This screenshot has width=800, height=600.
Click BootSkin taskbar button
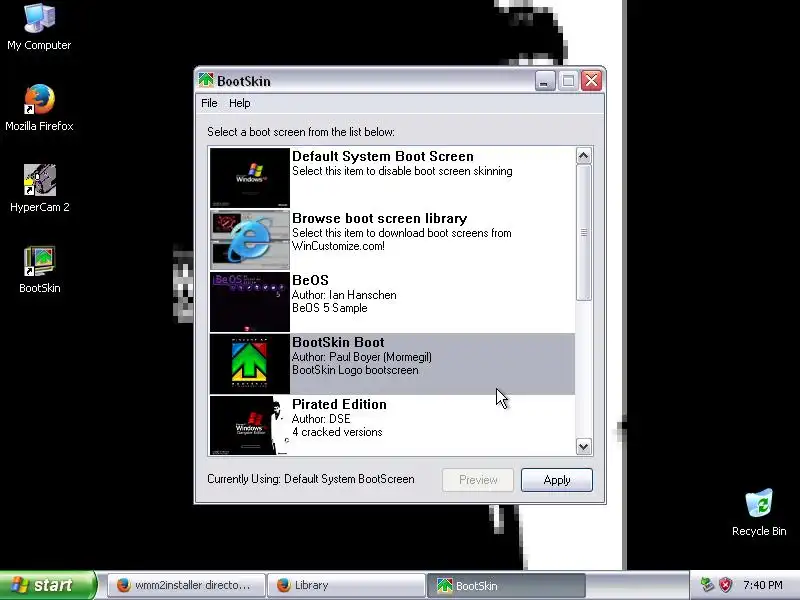pyautogui.click(x=506, y=585)
